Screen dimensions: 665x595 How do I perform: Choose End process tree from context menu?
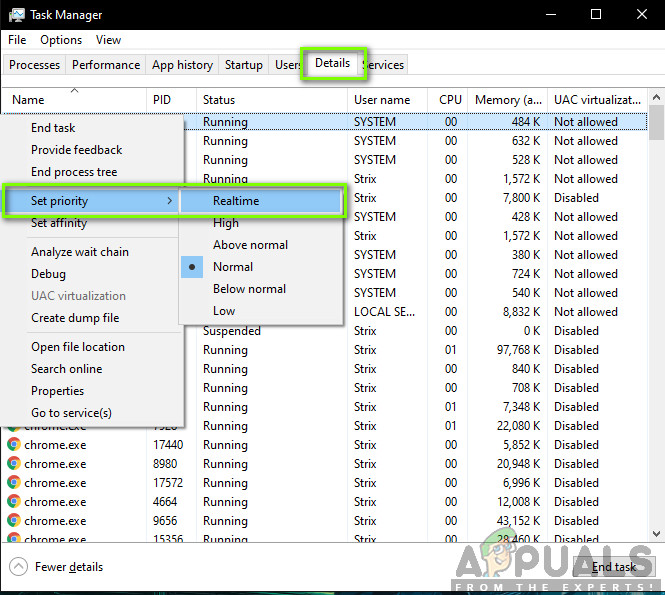point(74,172)
